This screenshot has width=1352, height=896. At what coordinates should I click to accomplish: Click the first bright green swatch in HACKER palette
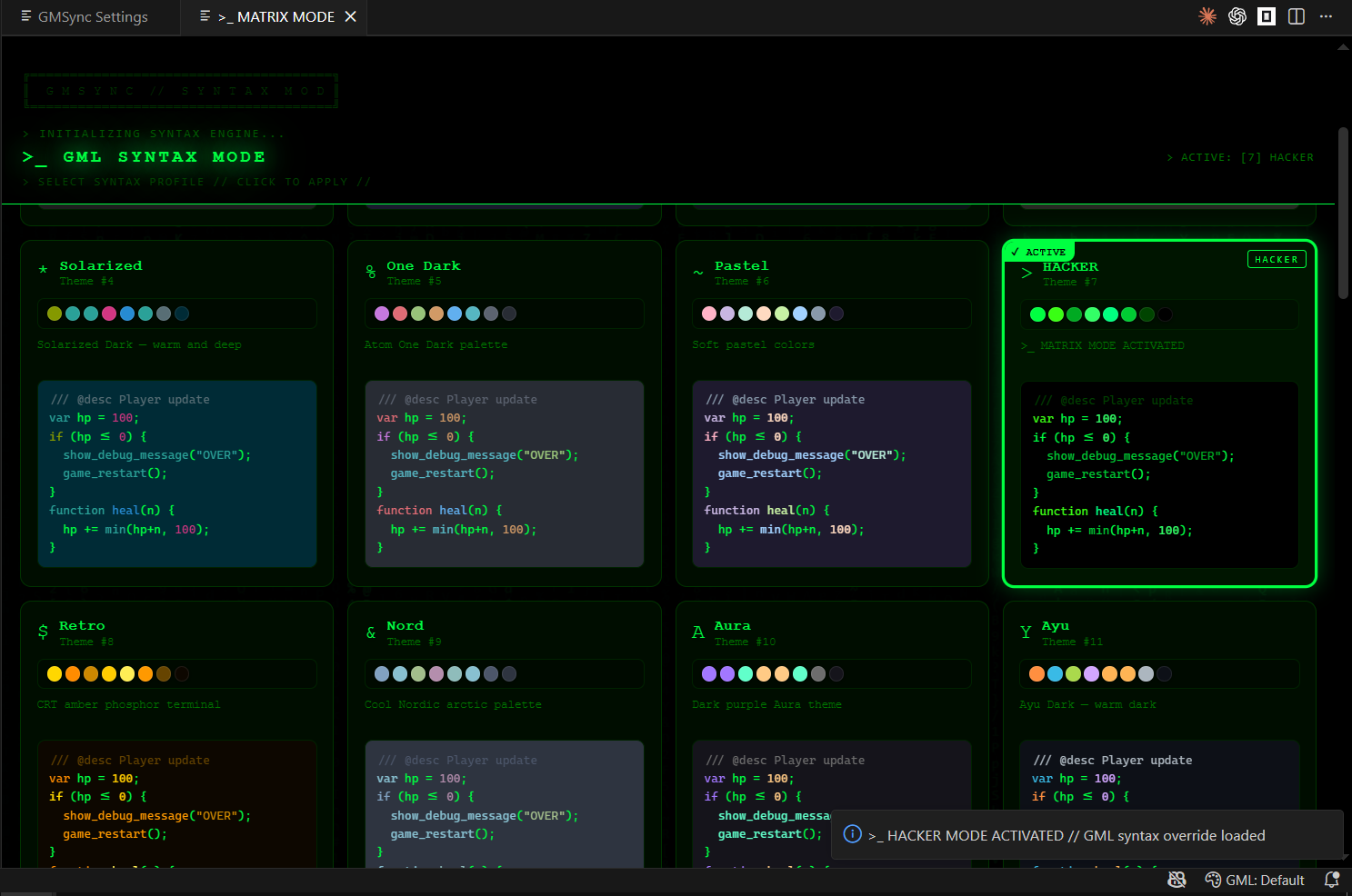click(x=1037, y=314)
